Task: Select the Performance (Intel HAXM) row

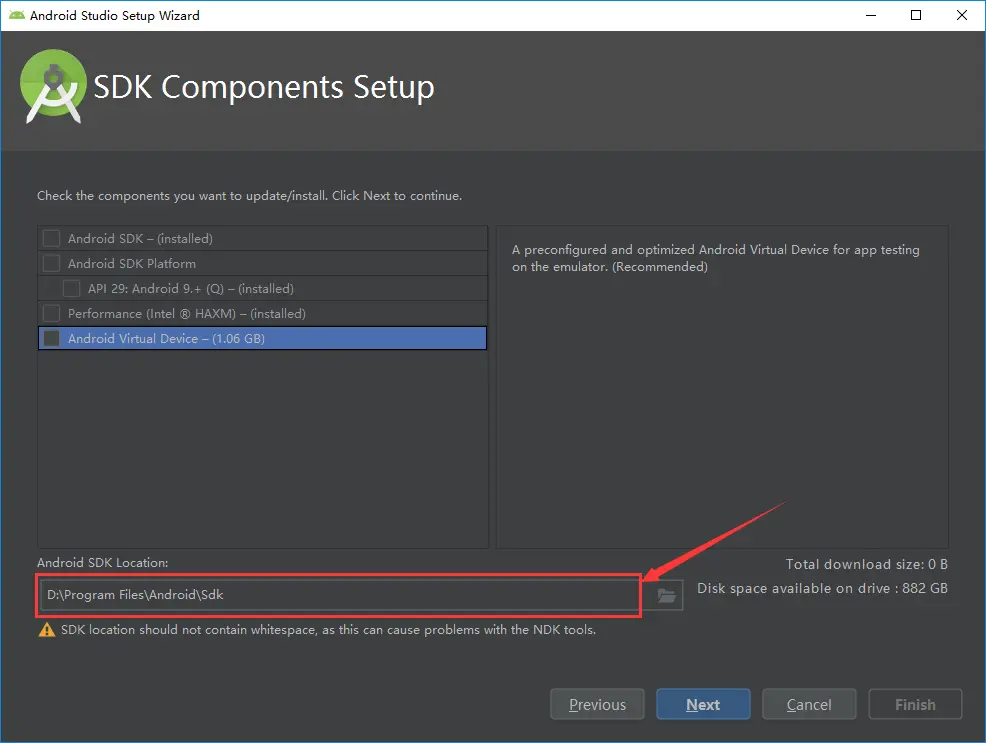Action: click(x=262, y=313)
